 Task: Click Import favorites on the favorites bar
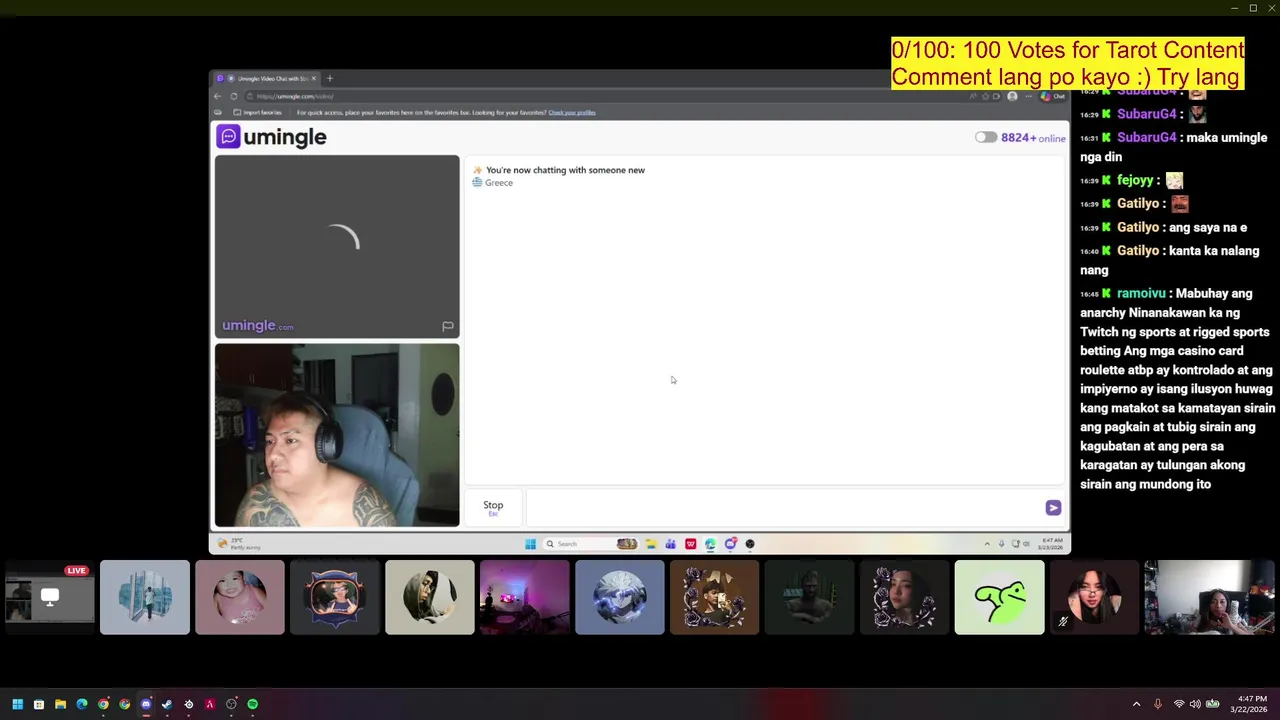click(257, 112)
